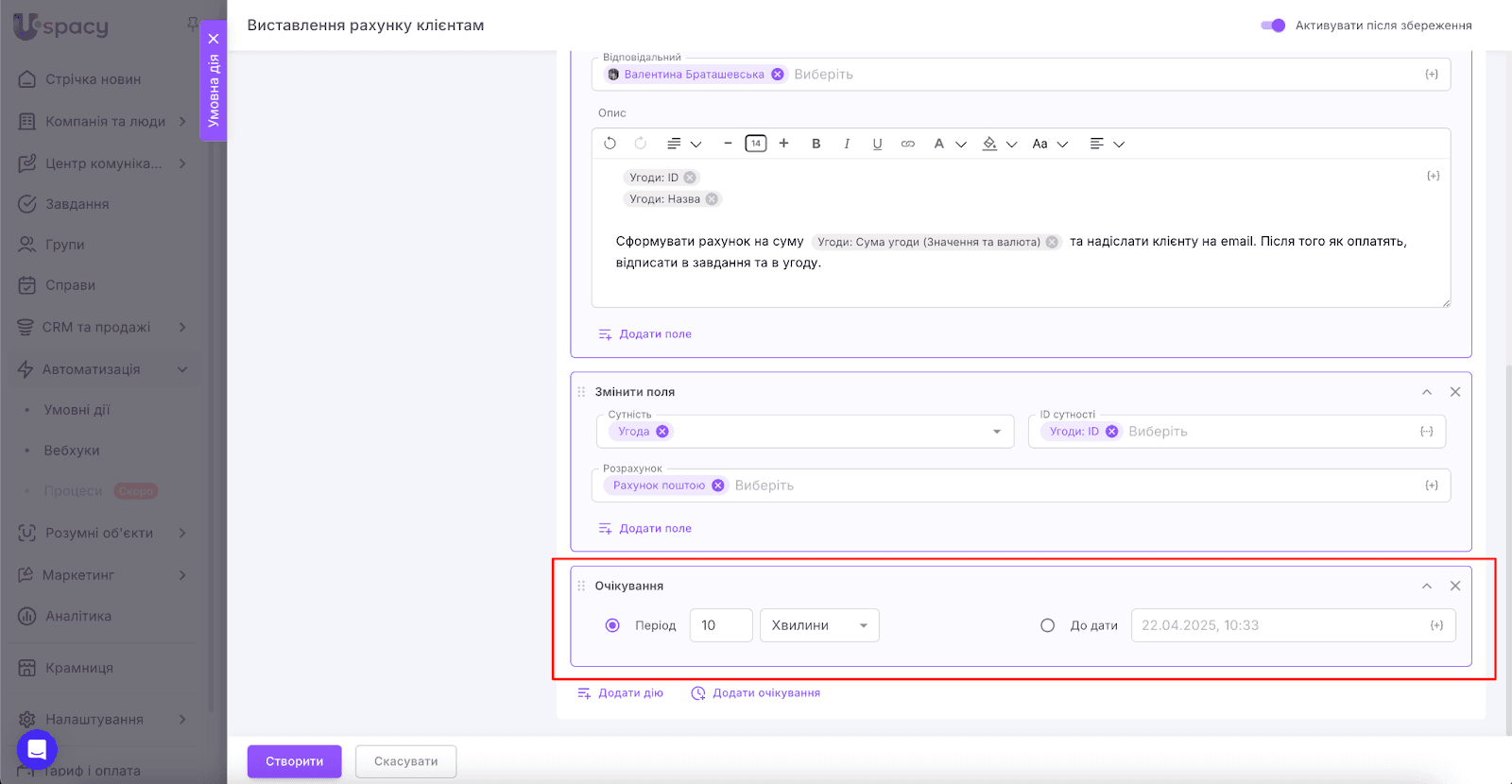Collapse the Змінити поля section
The width and height of the screenshot is (1512, 784).
pos(1427,392)
